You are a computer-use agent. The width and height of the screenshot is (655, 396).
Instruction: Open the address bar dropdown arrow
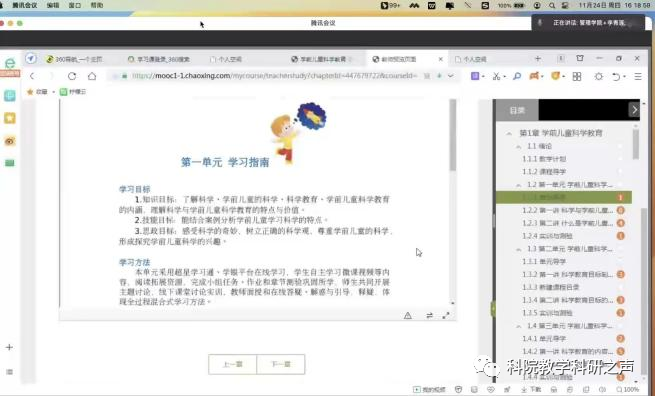(451, 76)
